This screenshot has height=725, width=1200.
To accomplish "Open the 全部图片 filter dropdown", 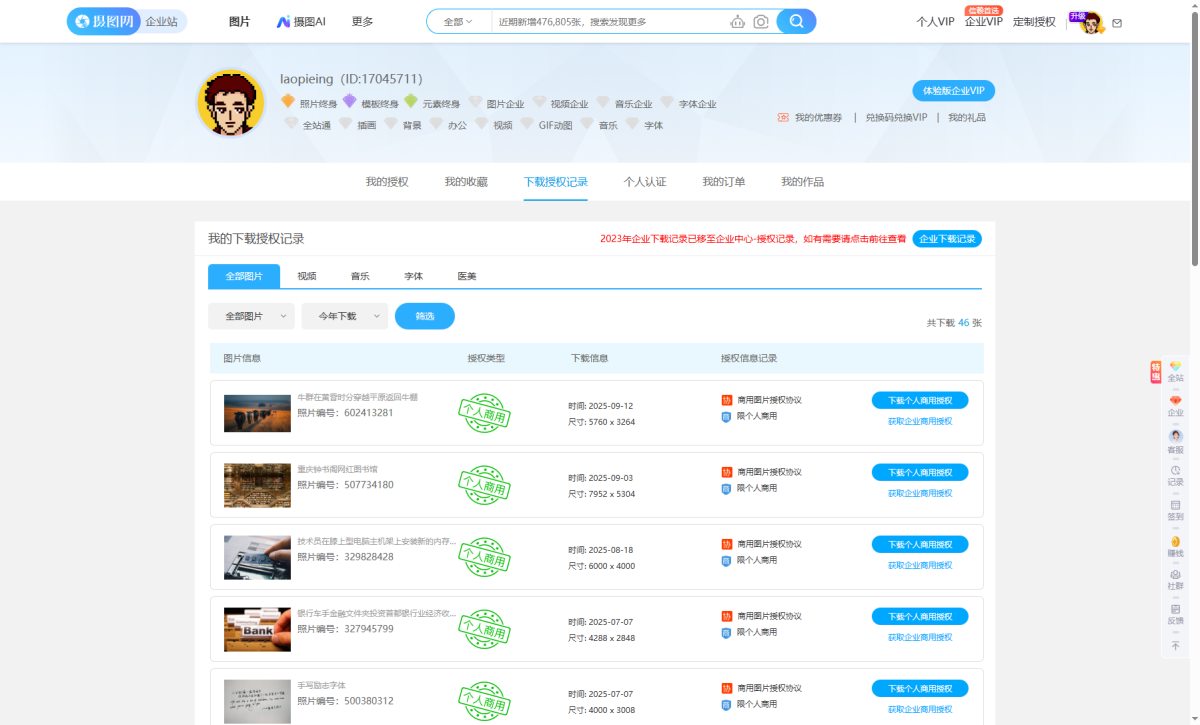I will (251, 316).
